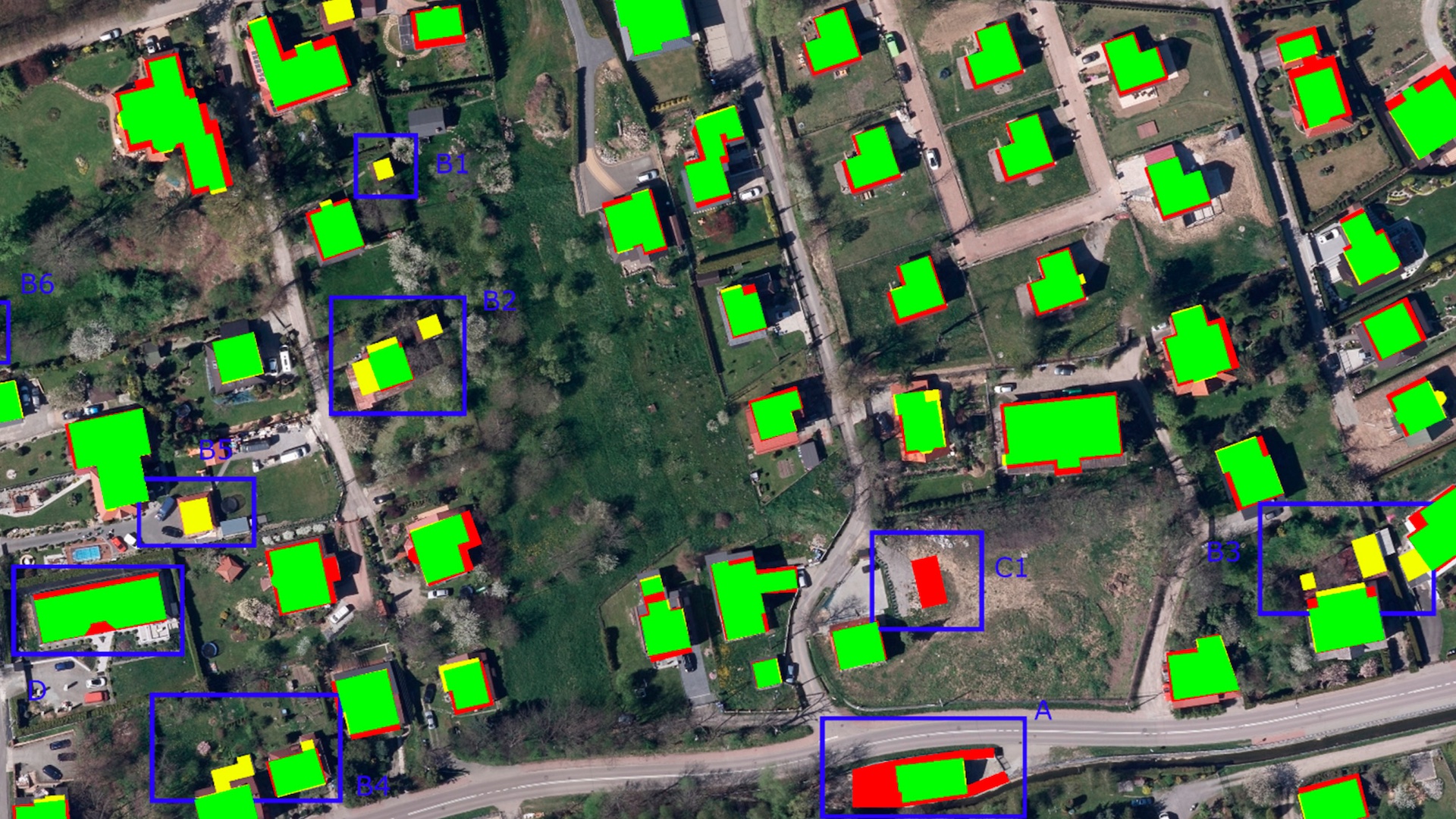
Task: Click the blue label A near the road
Action: pos(1043,711)
